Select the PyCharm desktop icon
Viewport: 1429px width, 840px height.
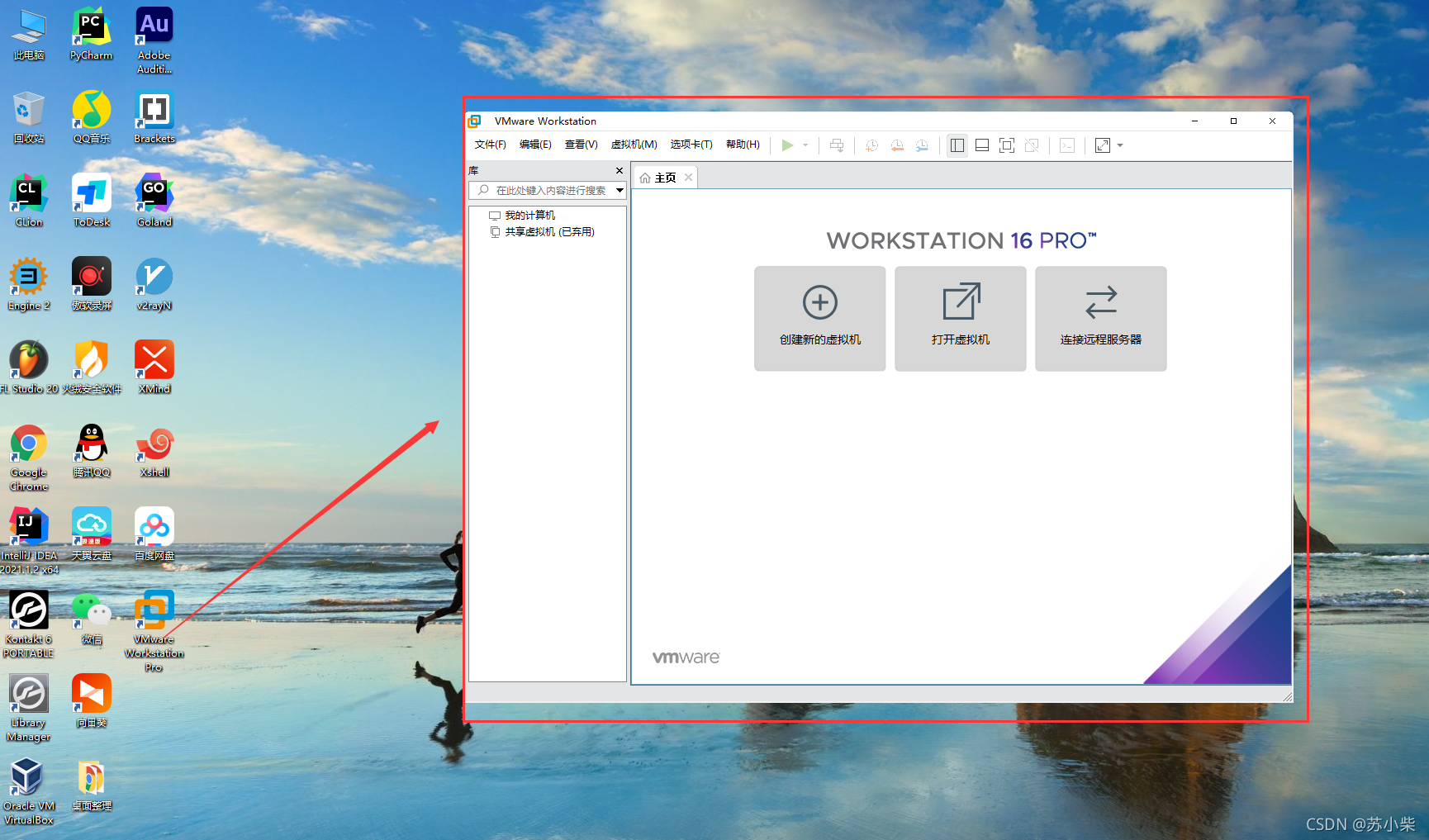(x=91, y=35)
